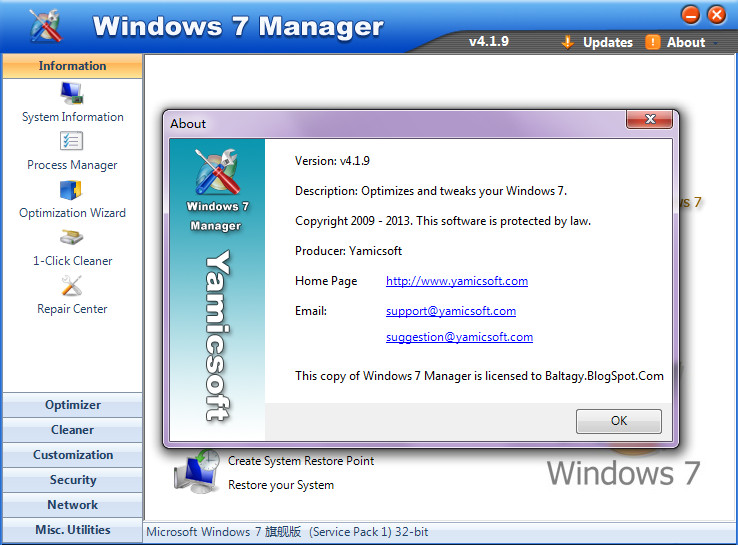Screen dimensions: 738x545
Task: Click the system restore monitor icon
Action: click(197, 472)
